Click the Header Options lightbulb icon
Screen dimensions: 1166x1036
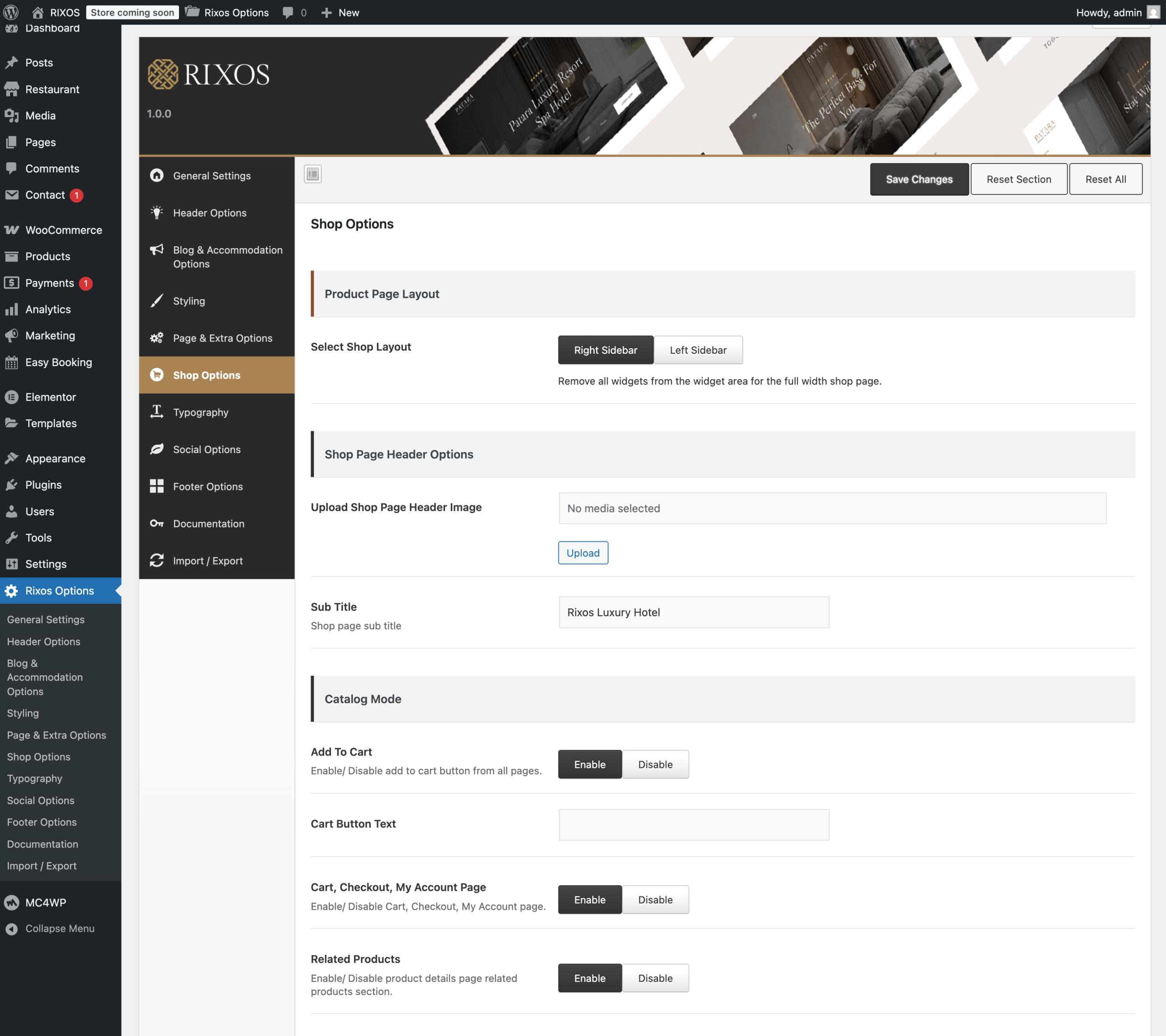coord(156,212)
